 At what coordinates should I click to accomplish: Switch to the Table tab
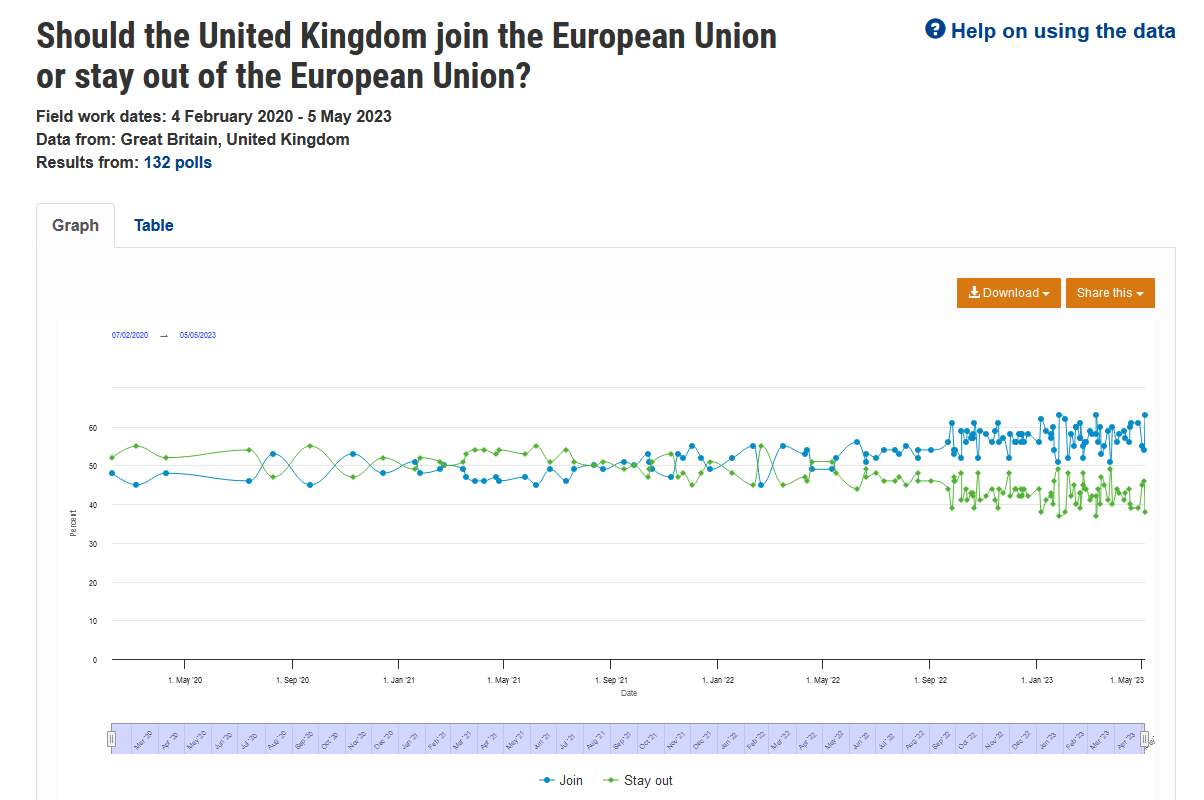pyautogui.click(x=154, y=226)
